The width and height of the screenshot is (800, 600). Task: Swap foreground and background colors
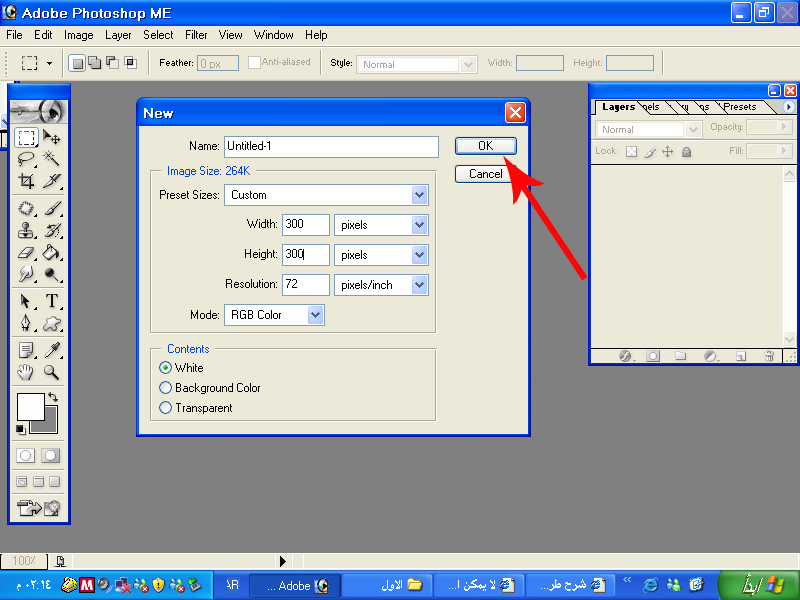pos(53,396)
